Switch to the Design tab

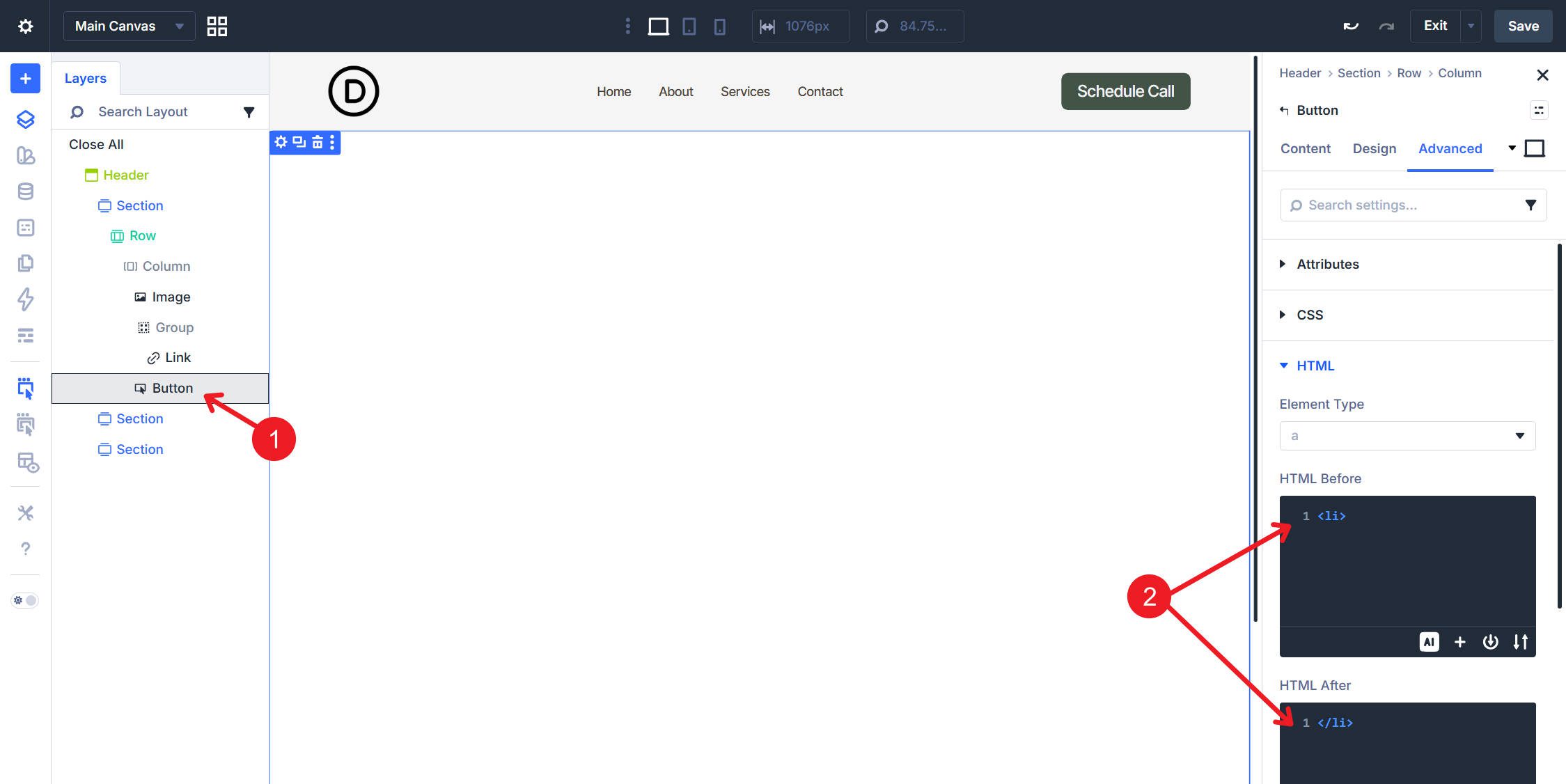[x=1374, y=148]
